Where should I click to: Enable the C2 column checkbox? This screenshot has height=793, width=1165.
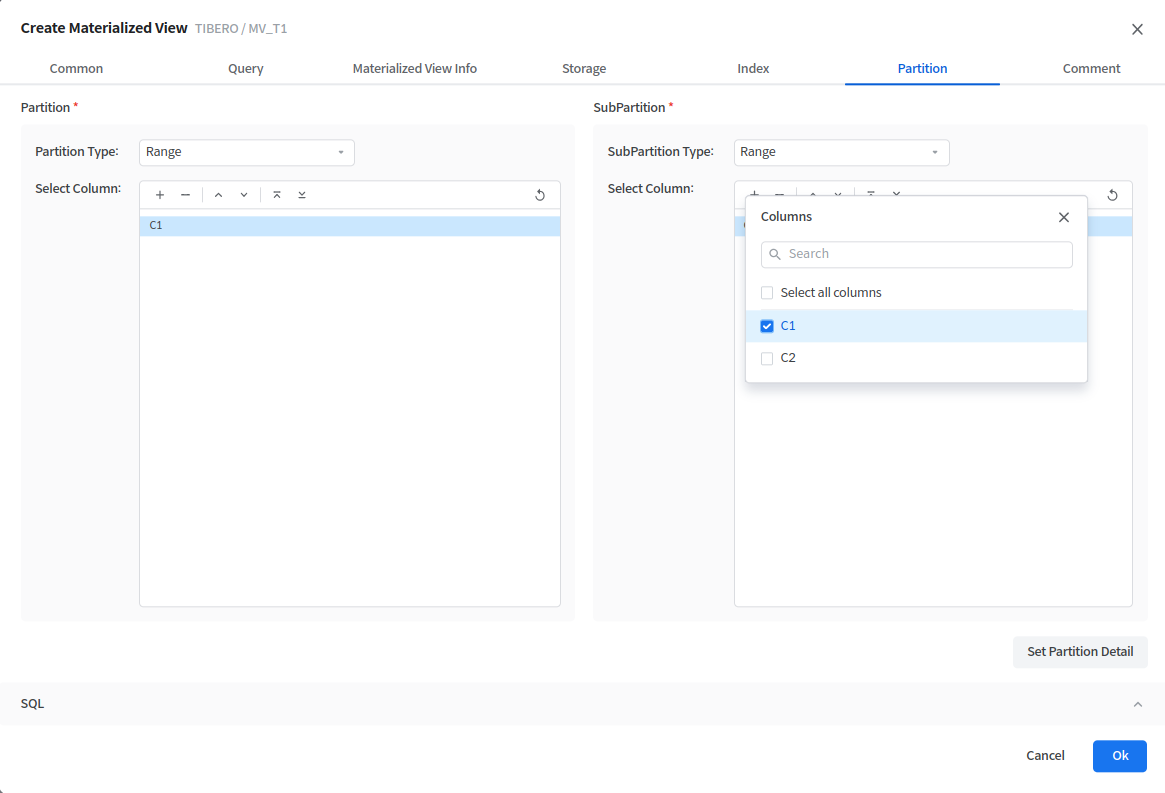pos(767,358)
